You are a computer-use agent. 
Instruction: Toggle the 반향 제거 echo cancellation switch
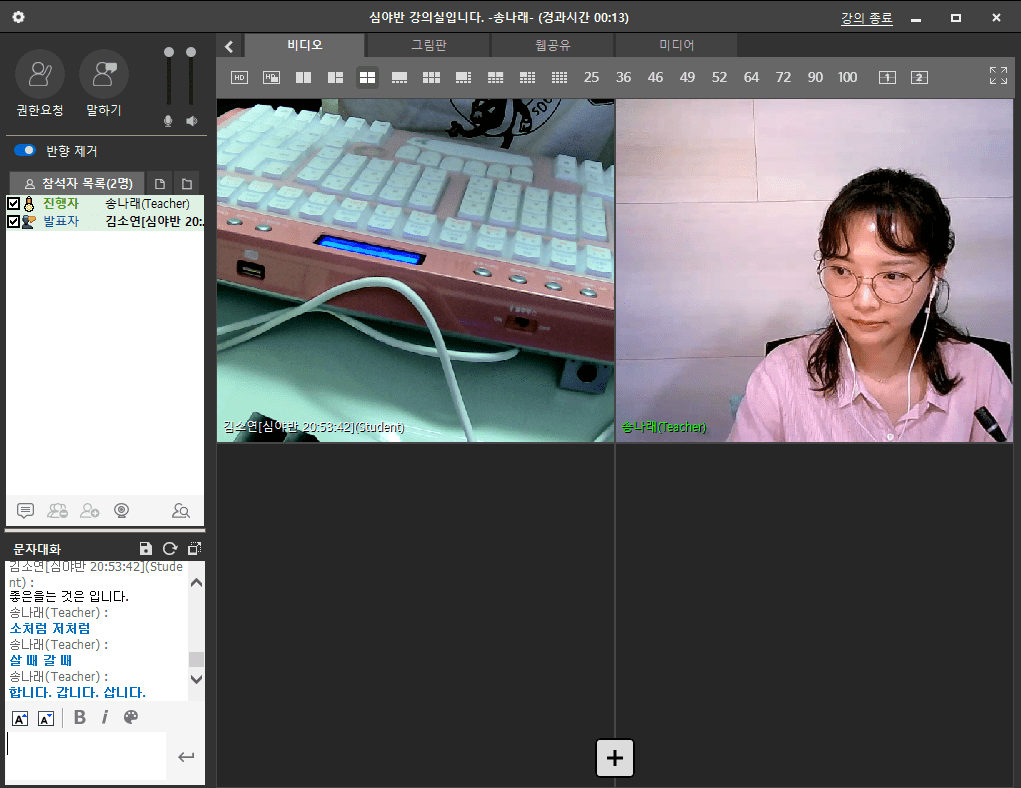25,150
